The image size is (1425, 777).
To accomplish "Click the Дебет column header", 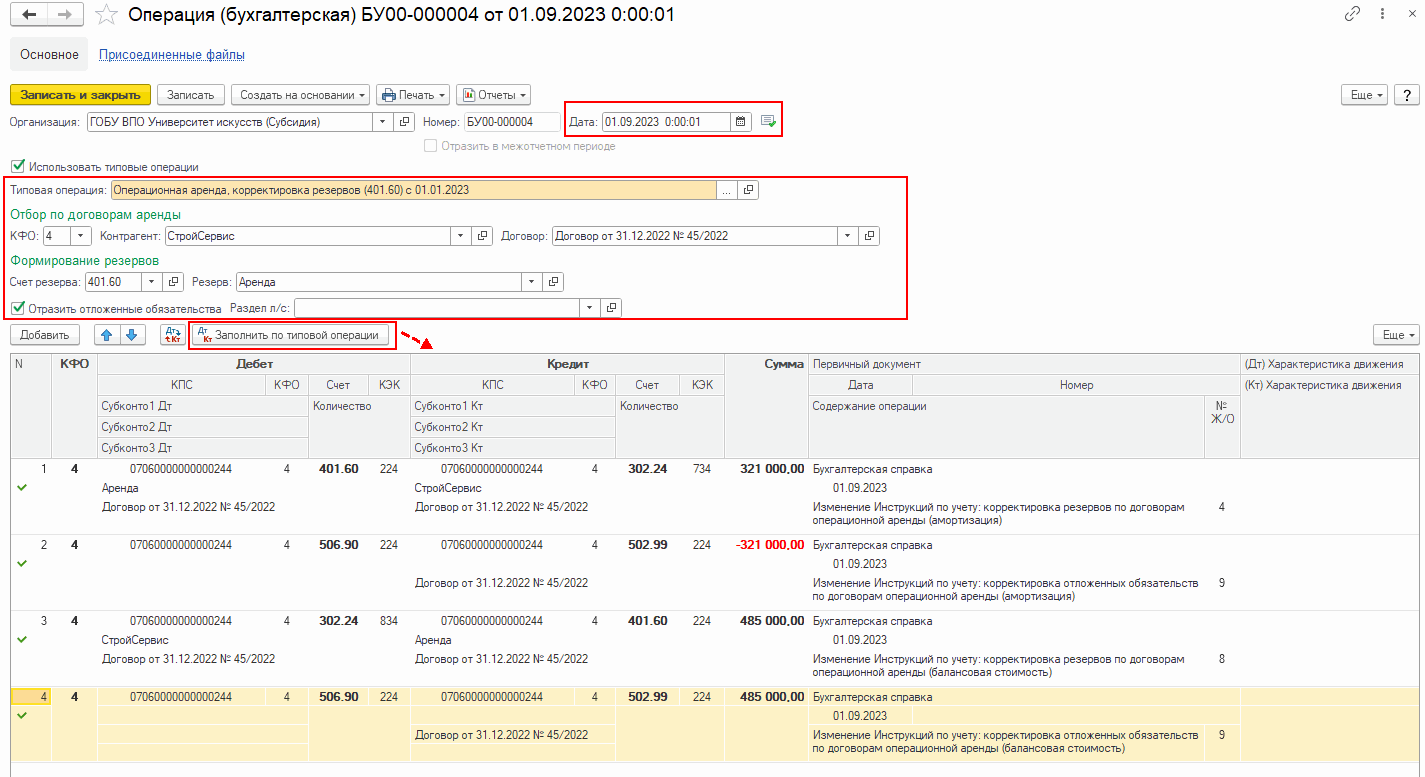I will coord(254,365).
